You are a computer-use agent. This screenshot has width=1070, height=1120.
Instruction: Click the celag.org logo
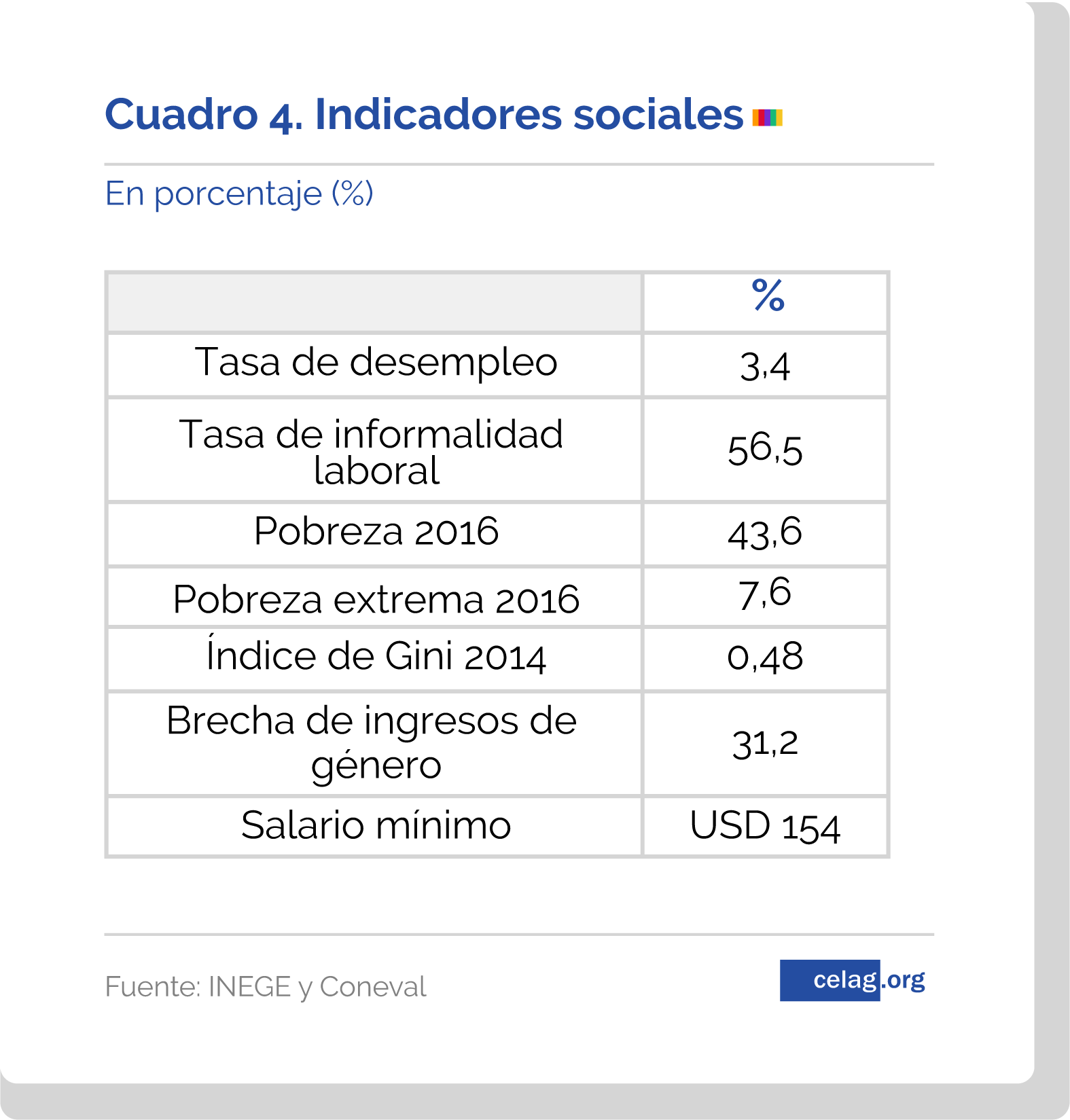853,980
